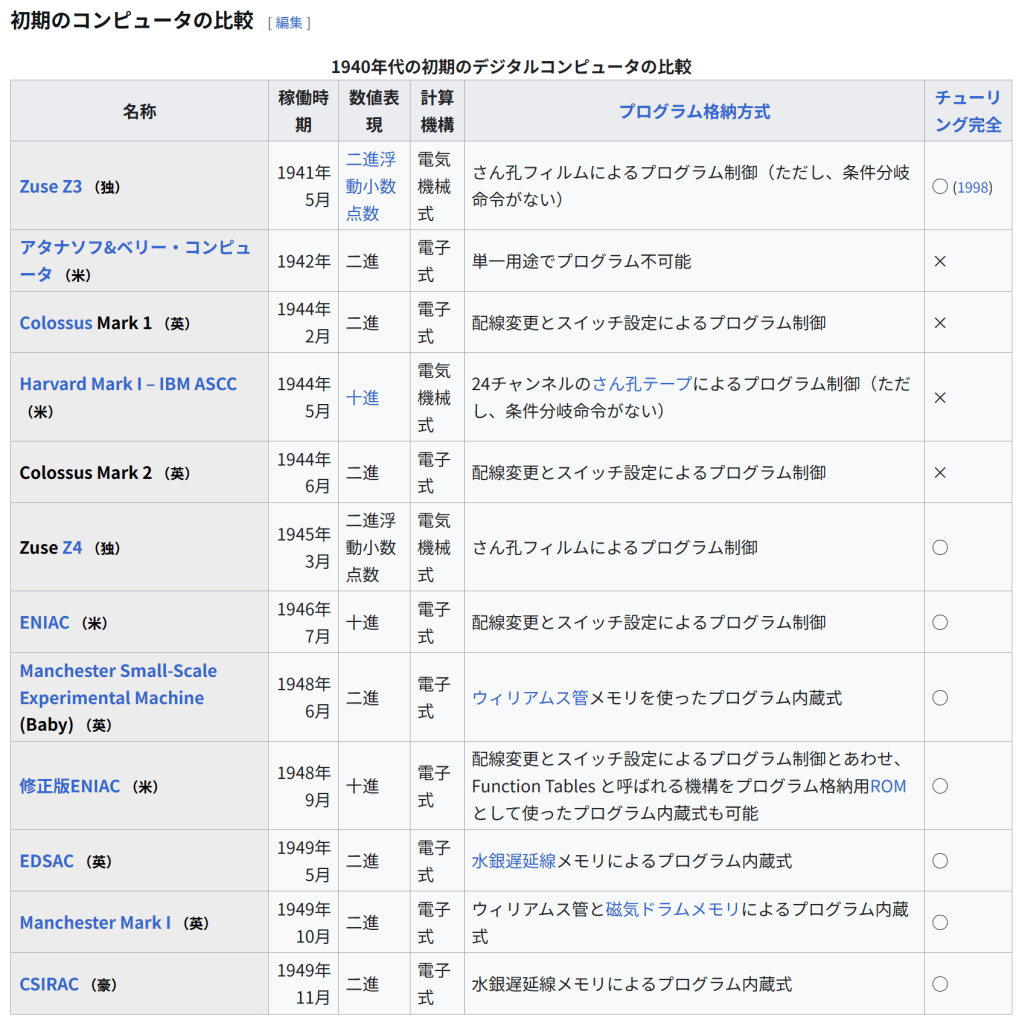
Task: Open Harvard Mark I – IBM ASCC link
Action: [128, 384]
